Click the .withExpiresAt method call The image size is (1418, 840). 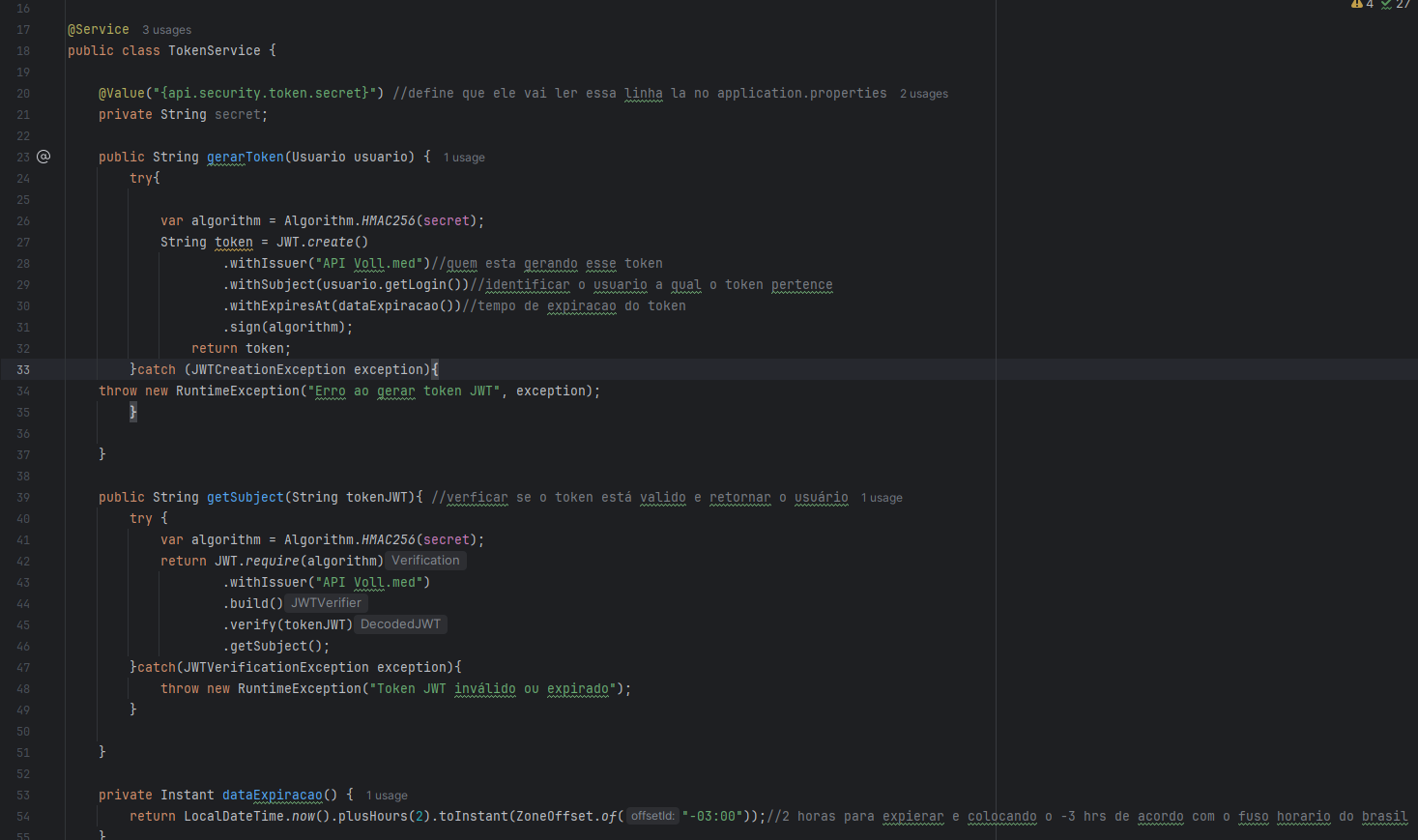[276, 305]
